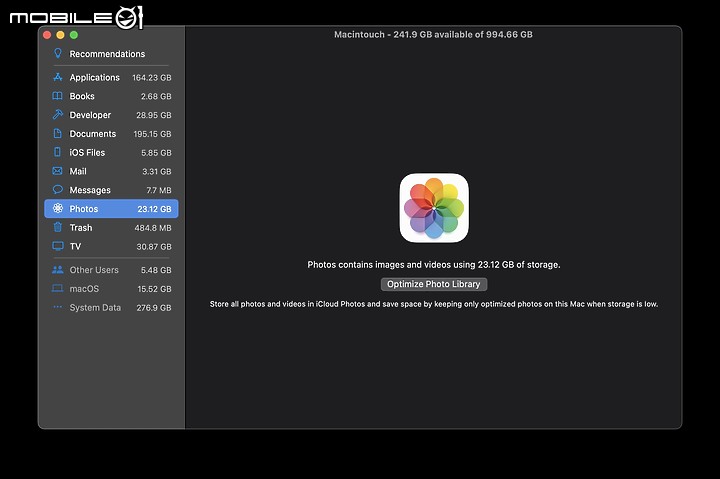Select the Applications category label

click(95, 77)
